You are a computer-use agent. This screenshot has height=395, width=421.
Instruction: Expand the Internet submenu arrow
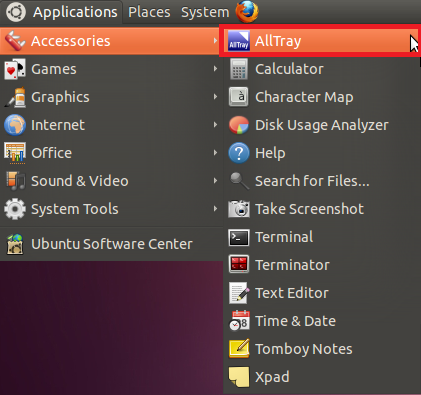(x=215, y=125)
